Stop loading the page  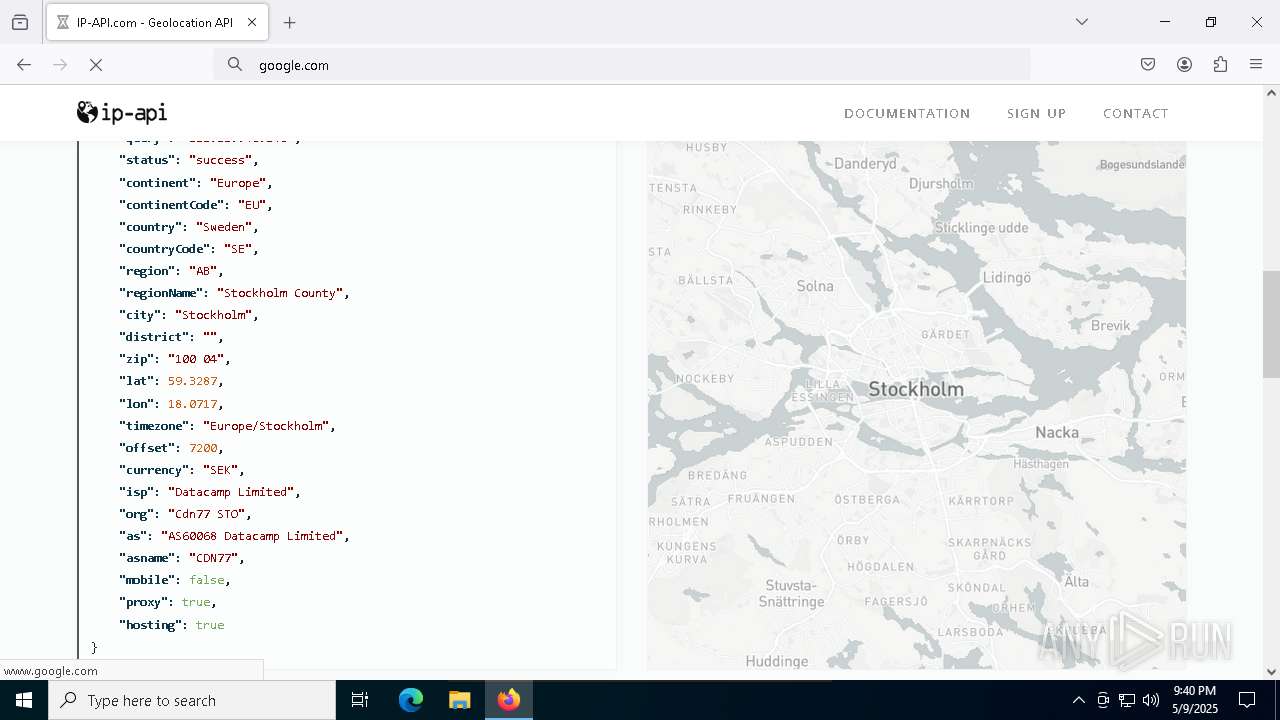[96, 65]
